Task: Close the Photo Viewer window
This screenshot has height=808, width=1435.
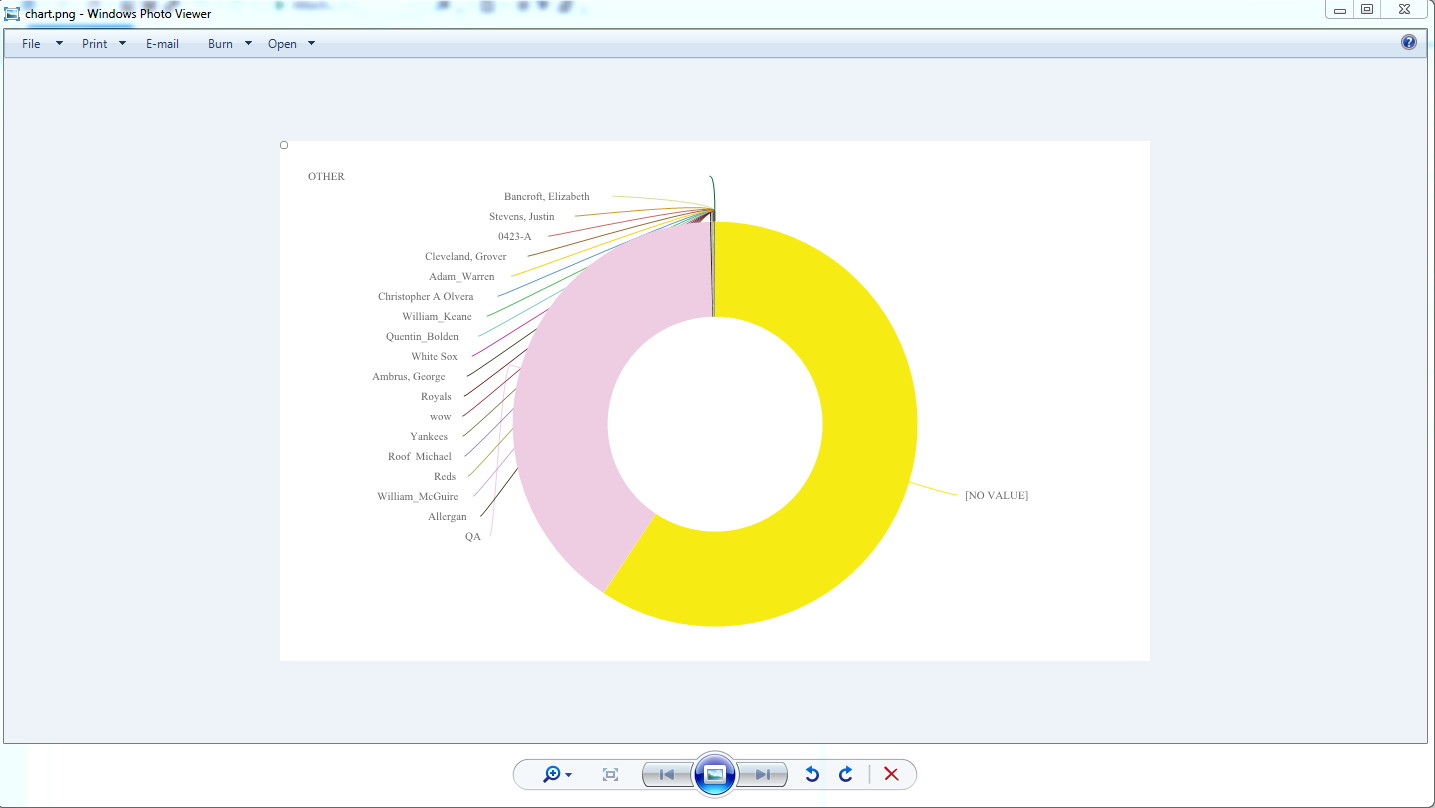Action: tap(1405, 10)
